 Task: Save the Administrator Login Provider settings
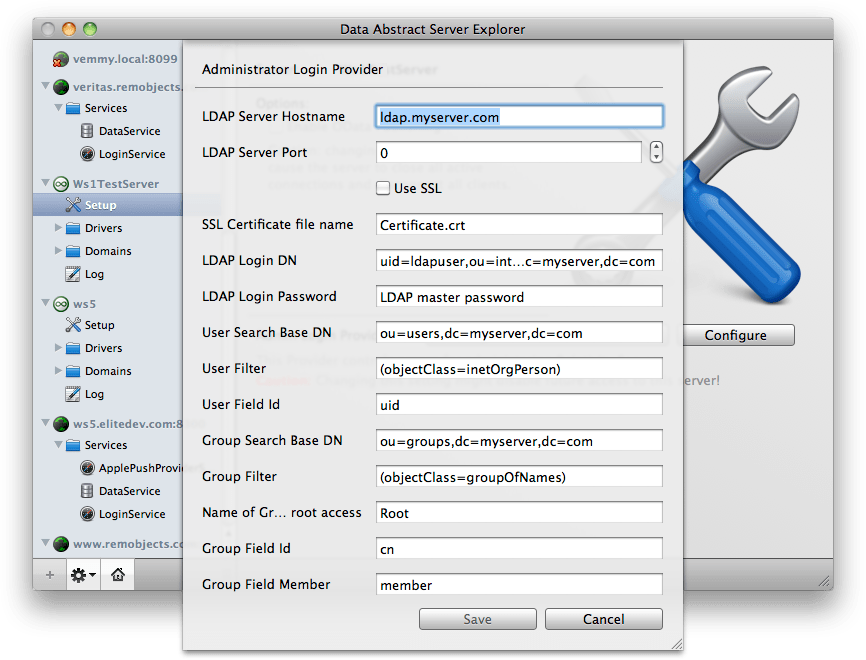477,619
